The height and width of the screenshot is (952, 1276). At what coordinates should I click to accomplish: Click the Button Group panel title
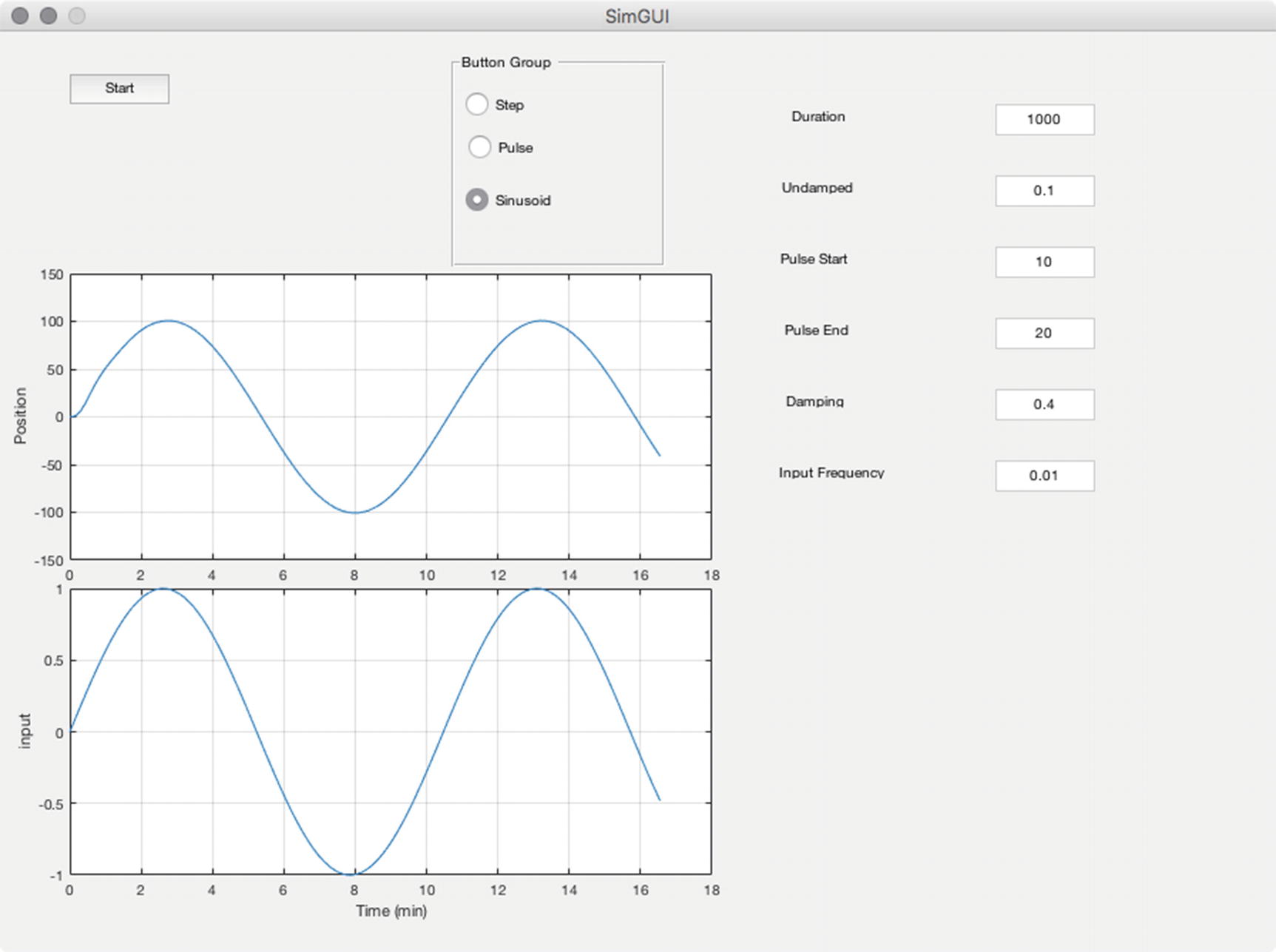point(506,63)
